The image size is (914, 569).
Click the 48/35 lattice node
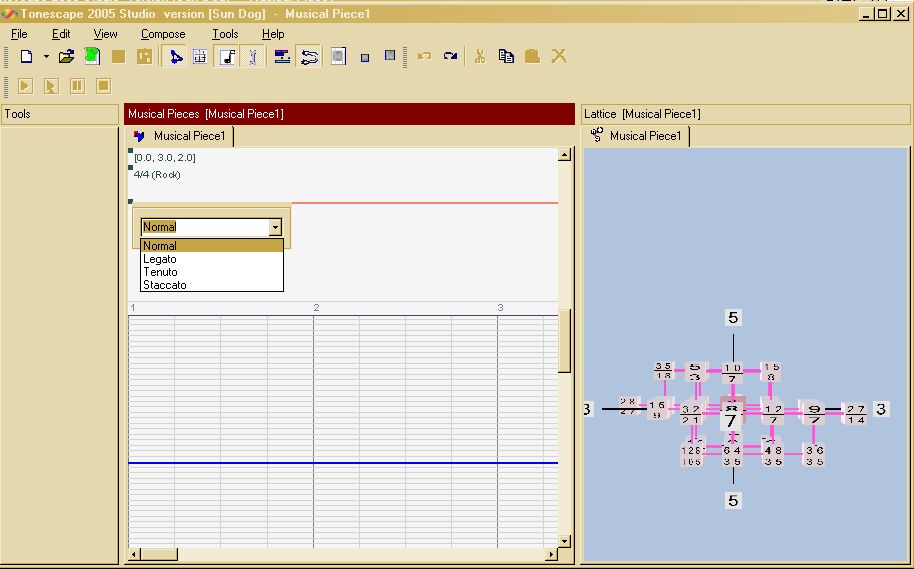click(773, 455)
